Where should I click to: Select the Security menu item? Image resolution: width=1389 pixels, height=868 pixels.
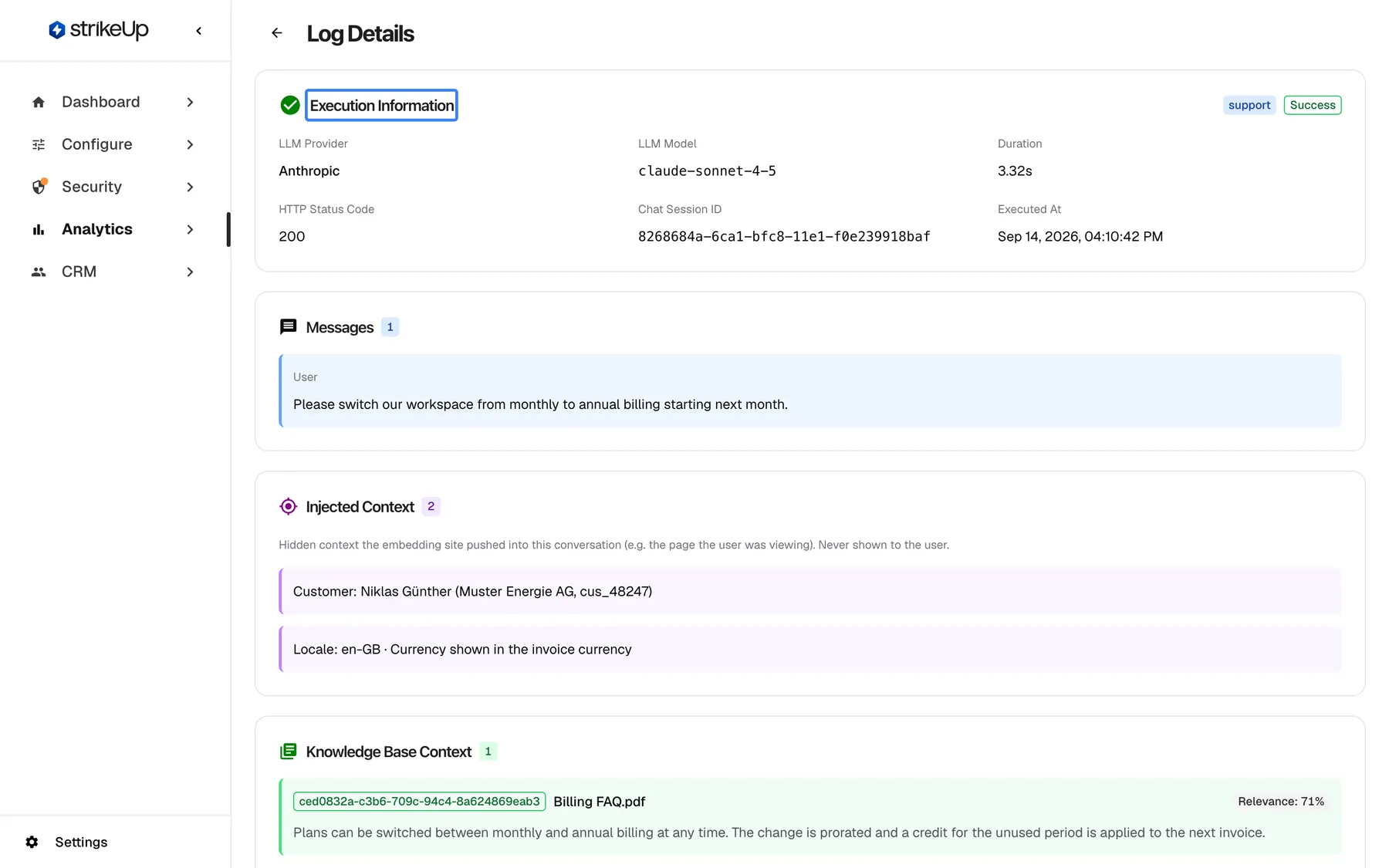click(113, 187)
